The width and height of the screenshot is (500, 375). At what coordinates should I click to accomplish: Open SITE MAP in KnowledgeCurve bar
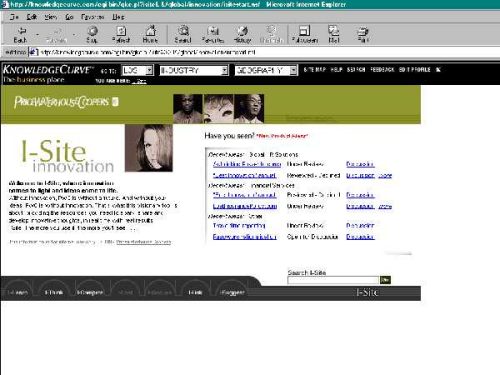coord(314,70)
